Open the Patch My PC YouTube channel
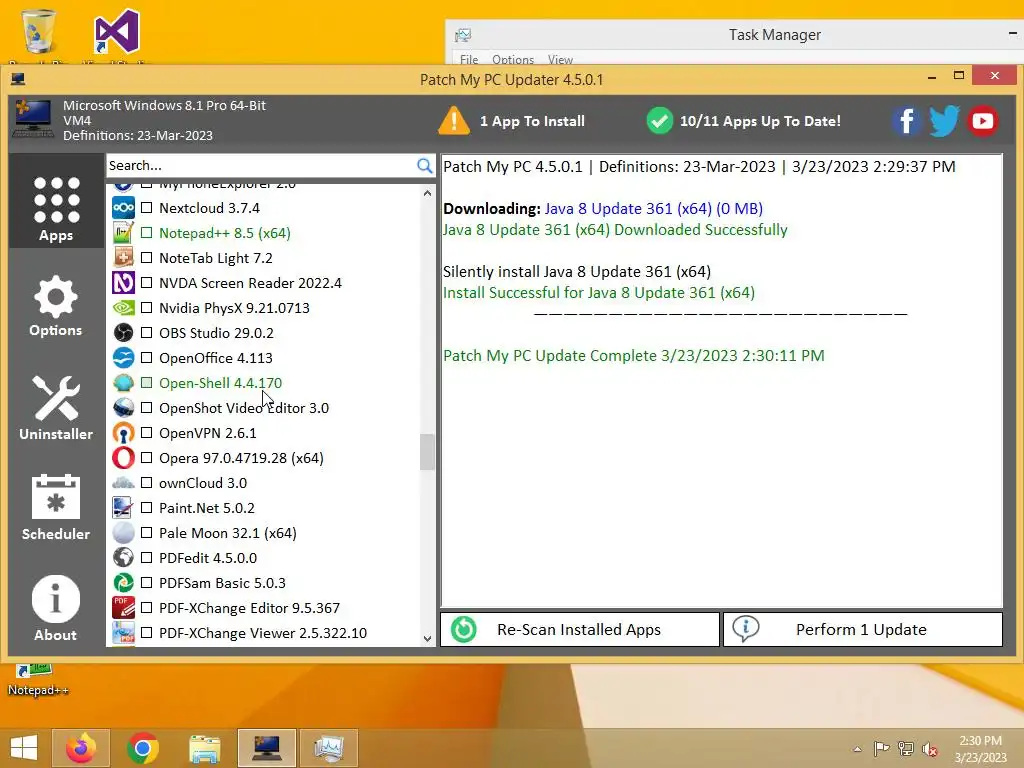 [x=982, y=121]
